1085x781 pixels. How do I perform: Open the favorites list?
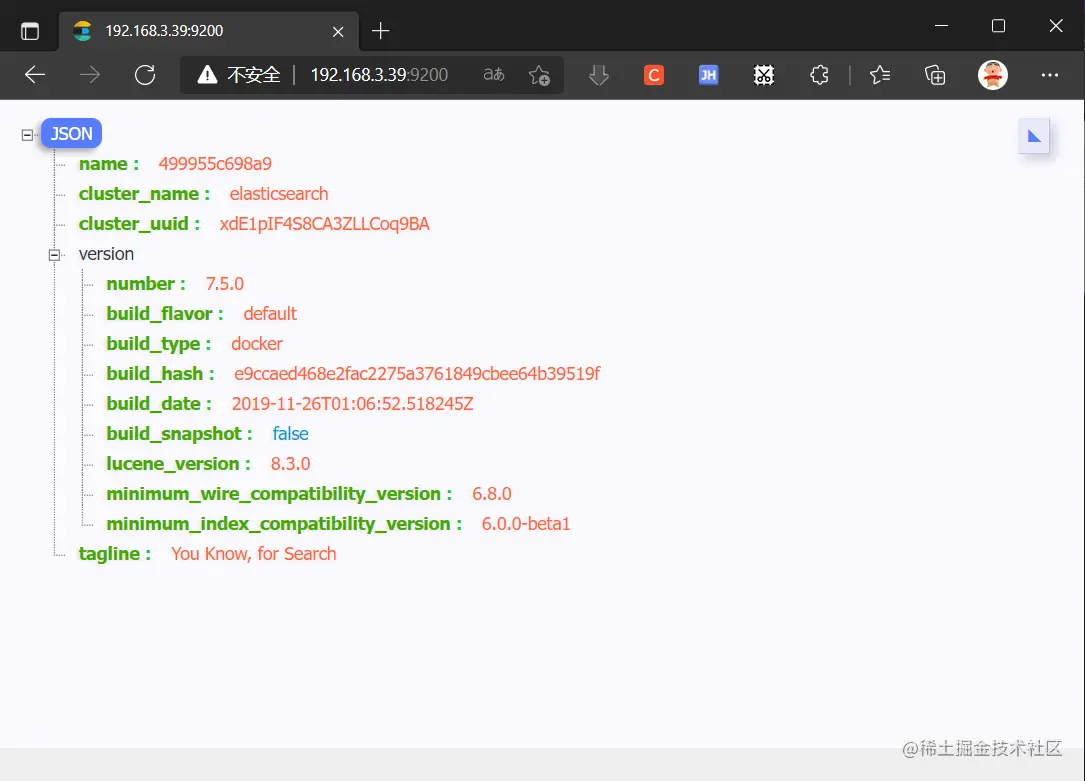pos(879,75)
